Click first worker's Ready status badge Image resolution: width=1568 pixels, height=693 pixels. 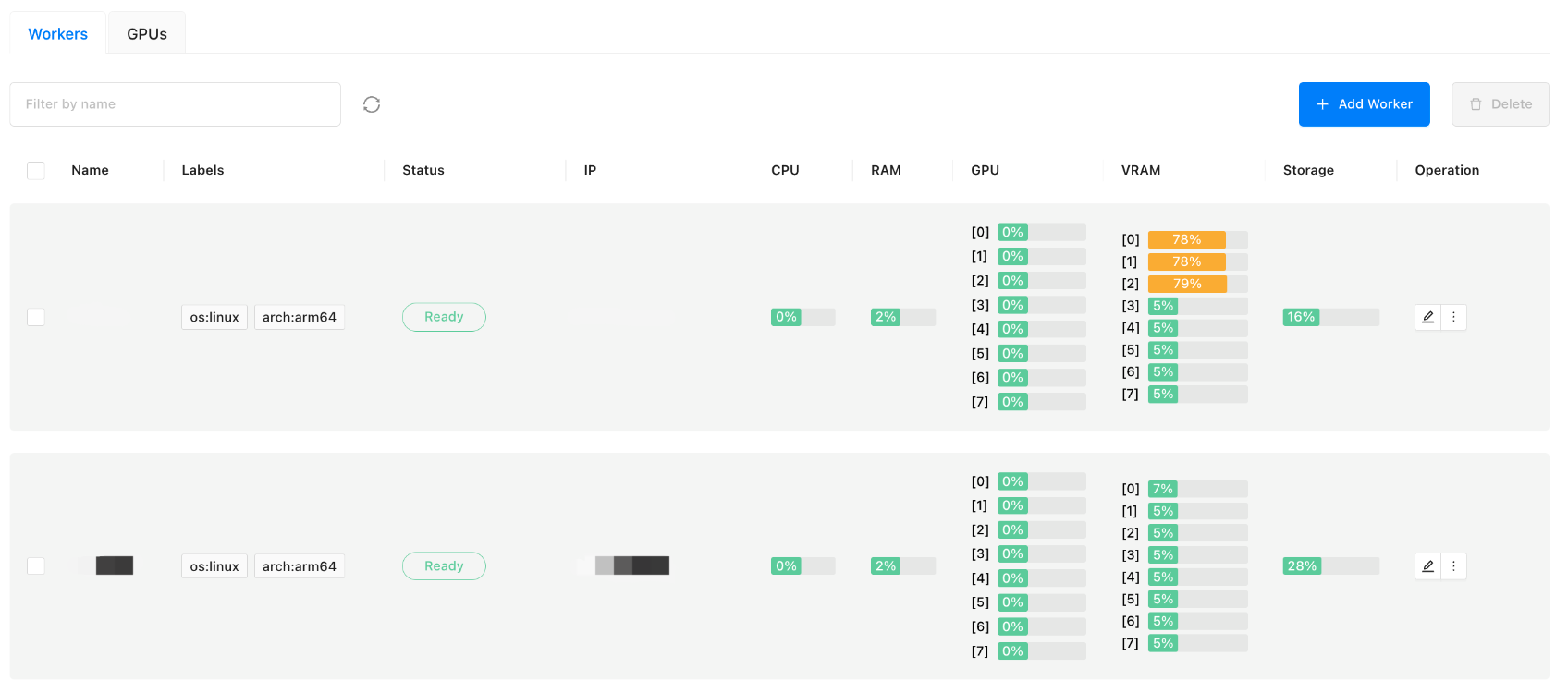point(444,317)
